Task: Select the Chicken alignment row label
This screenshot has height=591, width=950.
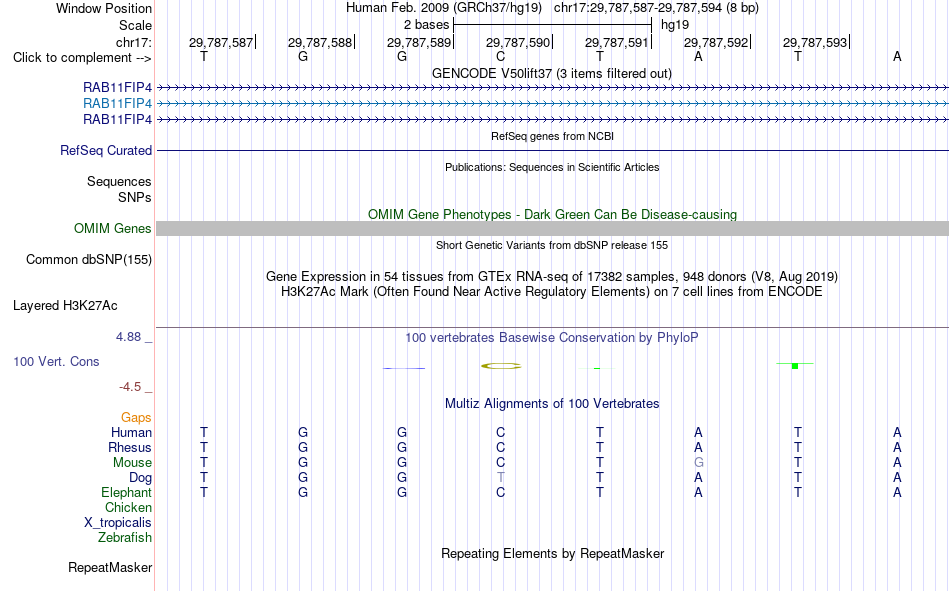Action: (128, 507)
